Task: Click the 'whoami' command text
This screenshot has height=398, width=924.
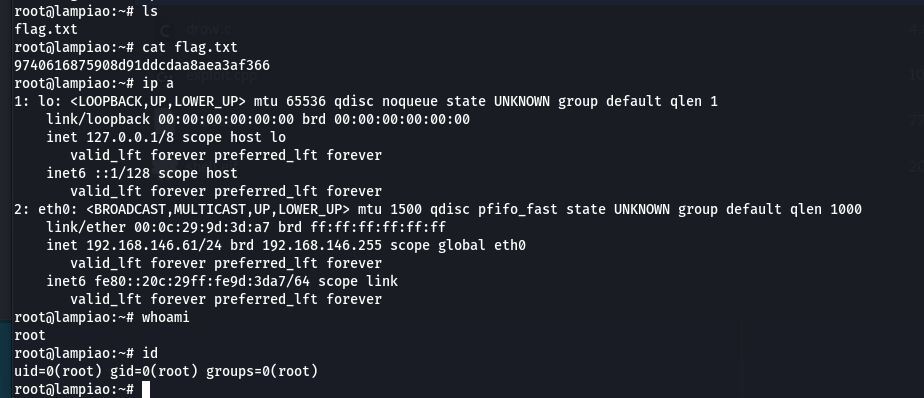Action: click(x=166, y=317)
